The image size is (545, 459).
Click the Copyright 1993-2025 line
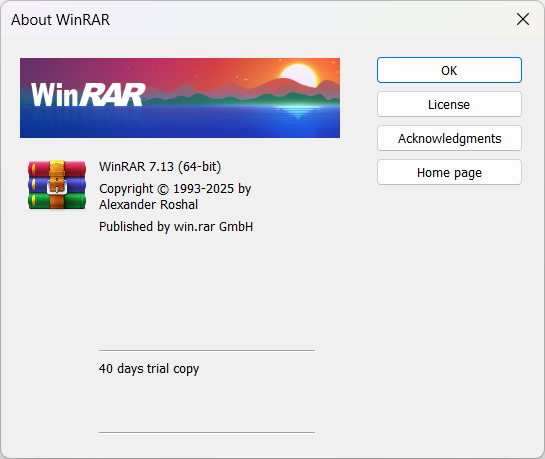tap(175, 189)
